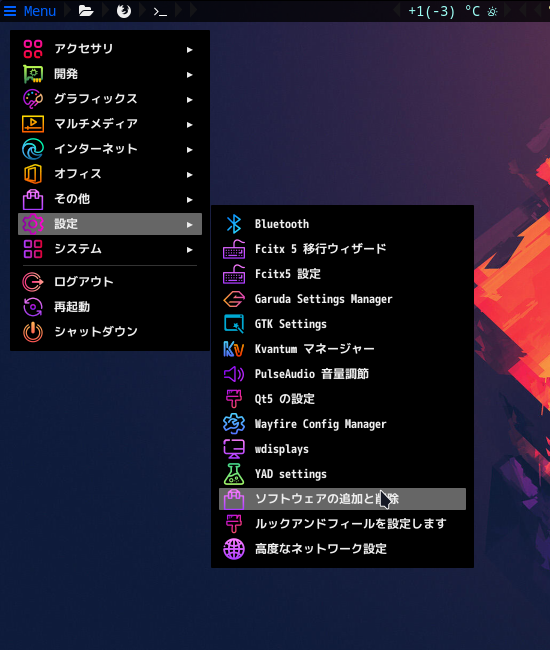Screen dimensions: 550x650
Task: Click the weather temperature indicator +1(-3) °C
Action: pyautogui.click(x=453, y=11)
